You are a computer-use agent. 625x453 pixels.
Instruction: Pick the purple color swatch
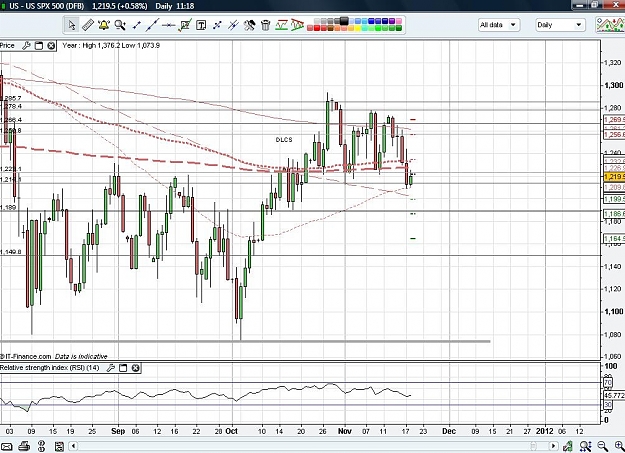coord(392,21)
